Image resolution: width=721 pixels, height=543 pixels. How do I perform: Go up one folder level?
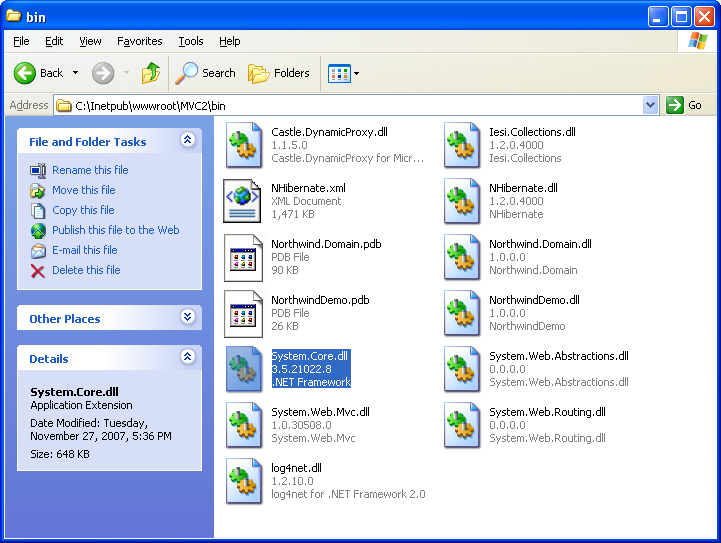pos(150,73)
